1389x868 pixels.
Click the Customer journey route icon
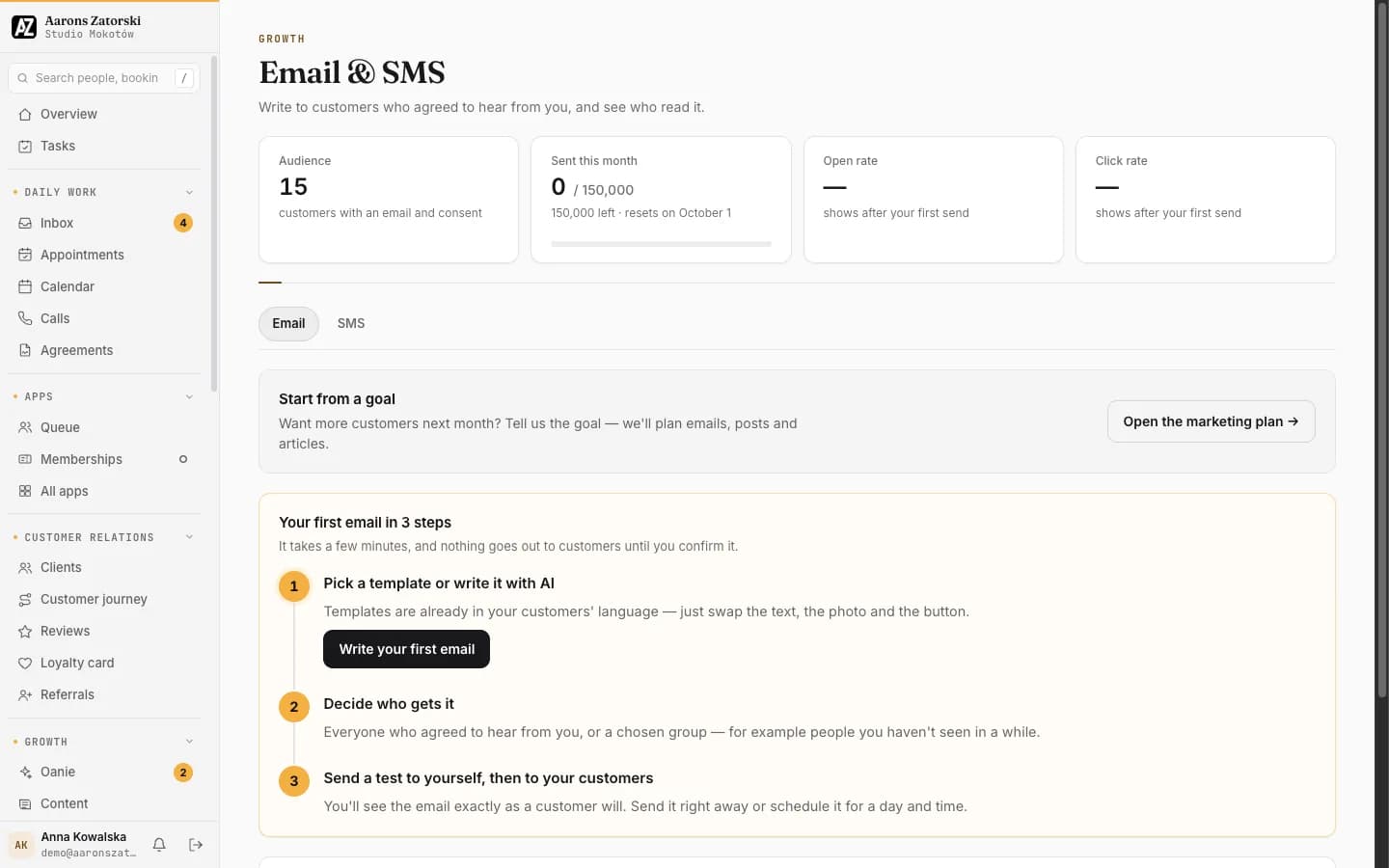pyautogui.click(x=25, y=599)
